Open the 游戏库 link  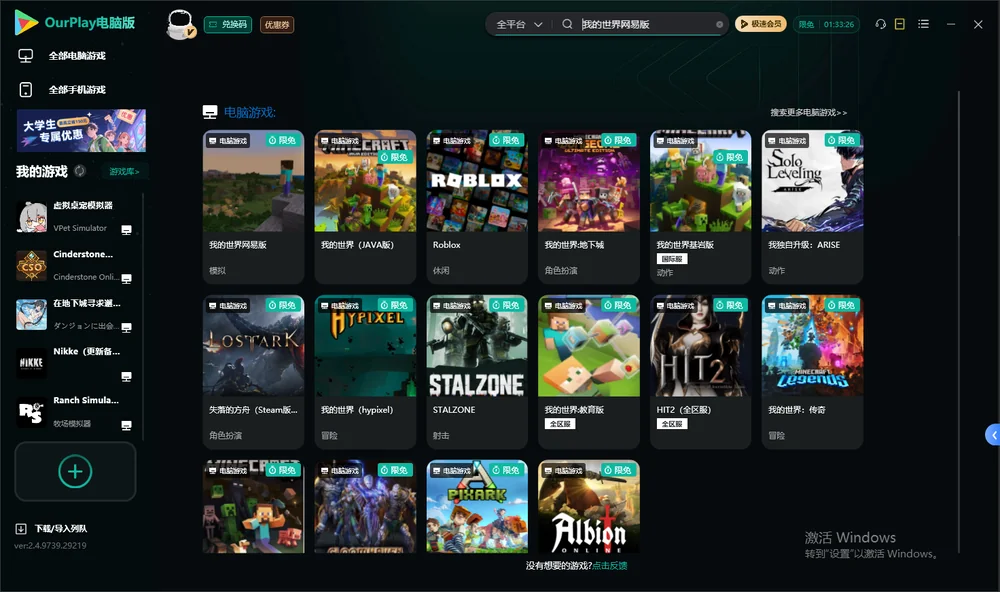tap(124, 171)
